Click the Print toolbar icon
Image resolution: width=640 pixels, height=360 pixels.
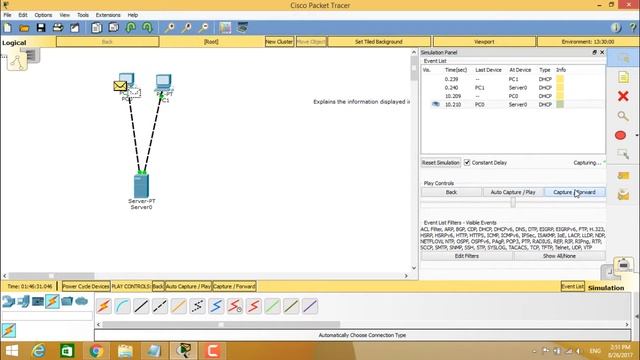click(58, 28)
